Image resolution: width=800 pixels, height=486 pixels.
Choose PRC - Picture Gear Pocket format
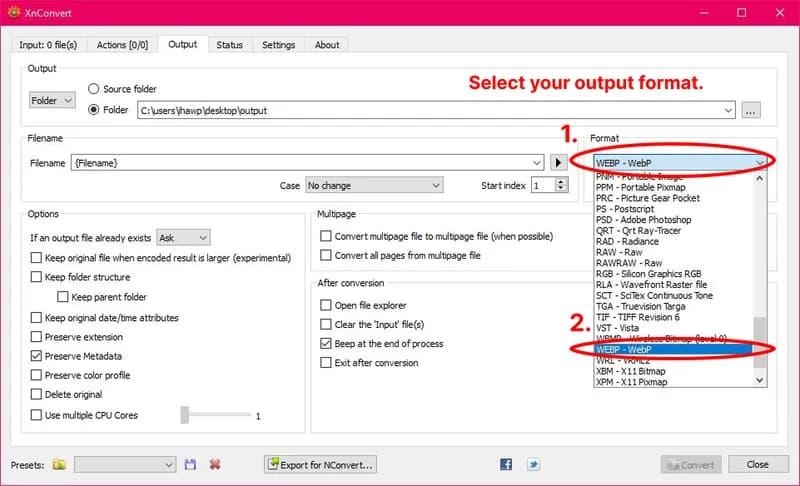[673, 198]
